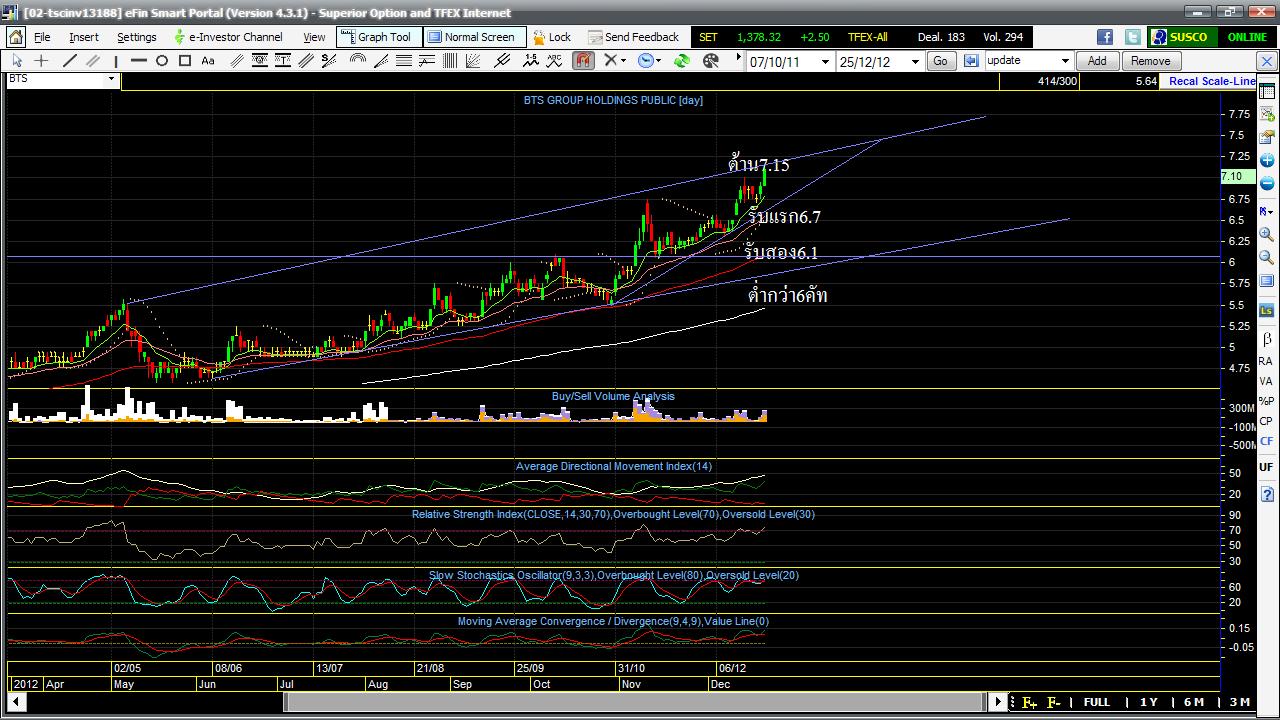
Task: Click the Go button
Action: coord(940,61)
